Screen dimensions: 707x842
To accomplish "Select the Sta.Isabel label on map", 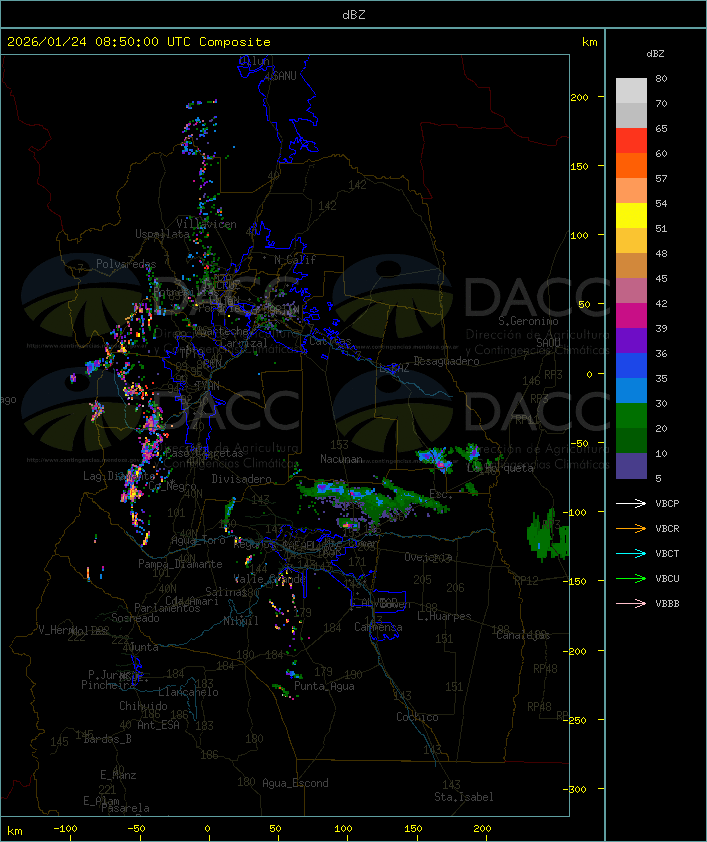I will point(463,797).
